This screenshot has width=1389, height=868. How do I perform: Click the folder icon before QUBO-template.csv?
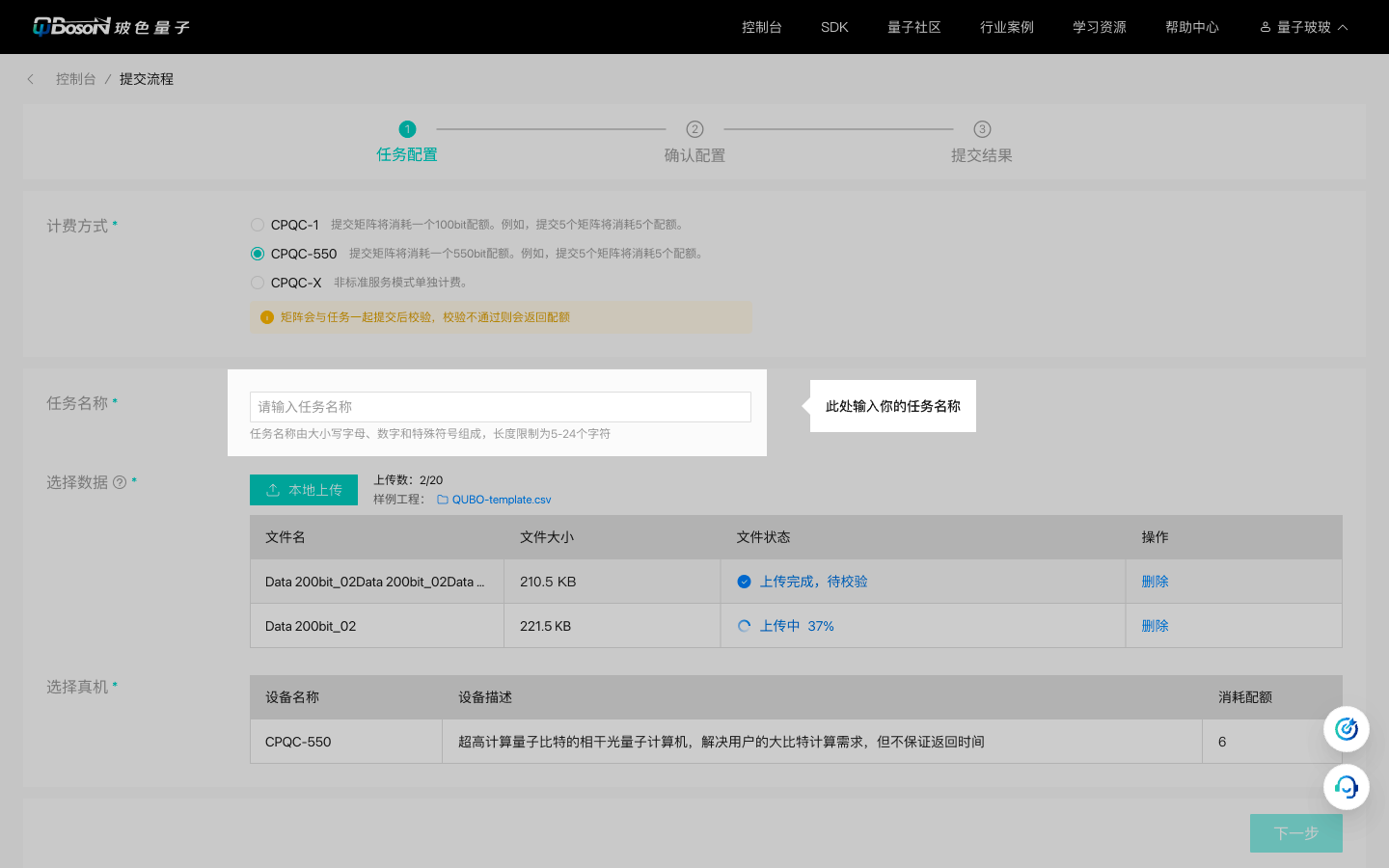click(443, 500)
